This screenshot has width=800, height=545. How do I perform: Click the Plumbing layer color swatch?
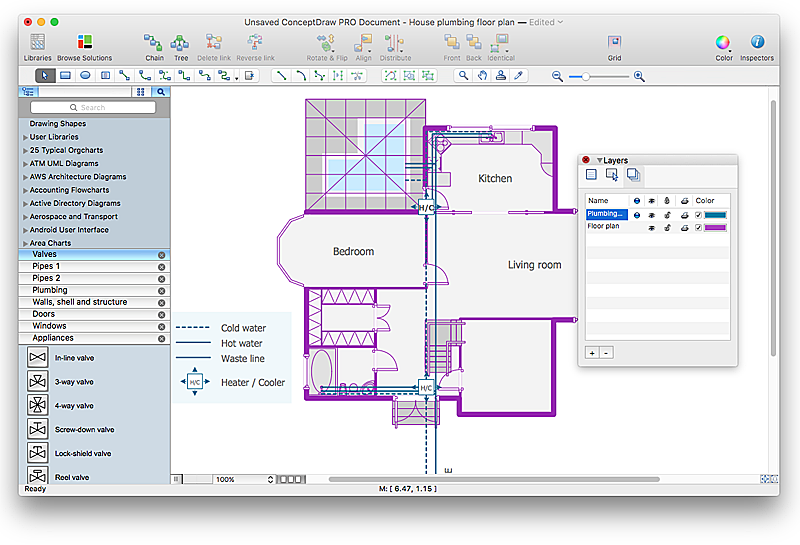pos(716,214)
